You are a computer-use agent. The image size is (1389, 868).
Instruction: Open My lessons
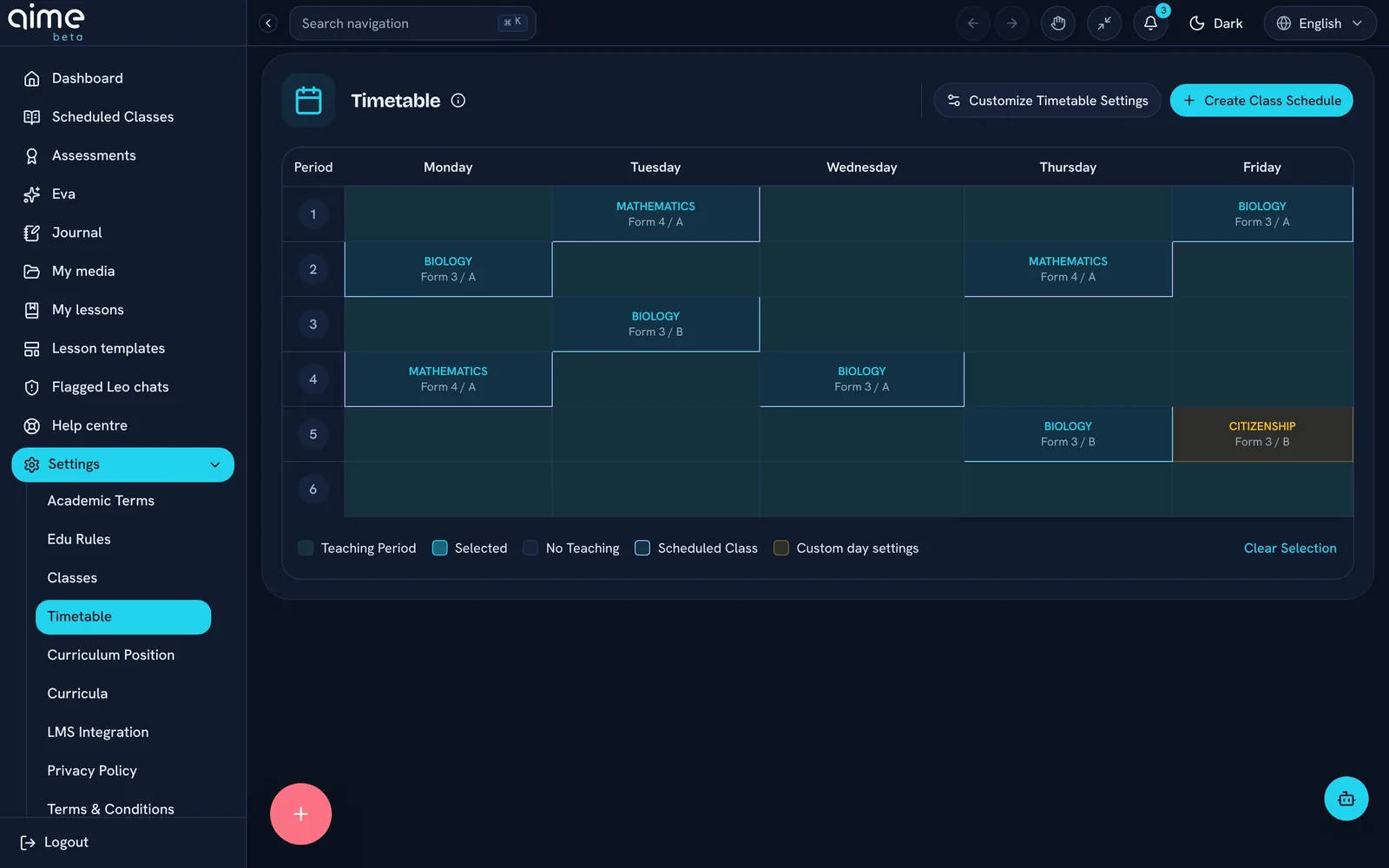tap(122, 310)
